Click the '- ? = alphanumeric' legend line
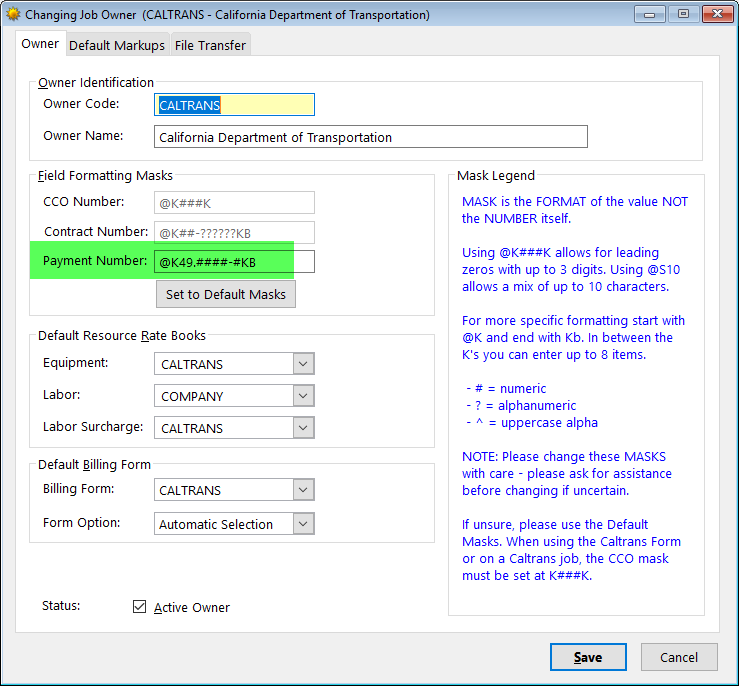 click(521, 406)
